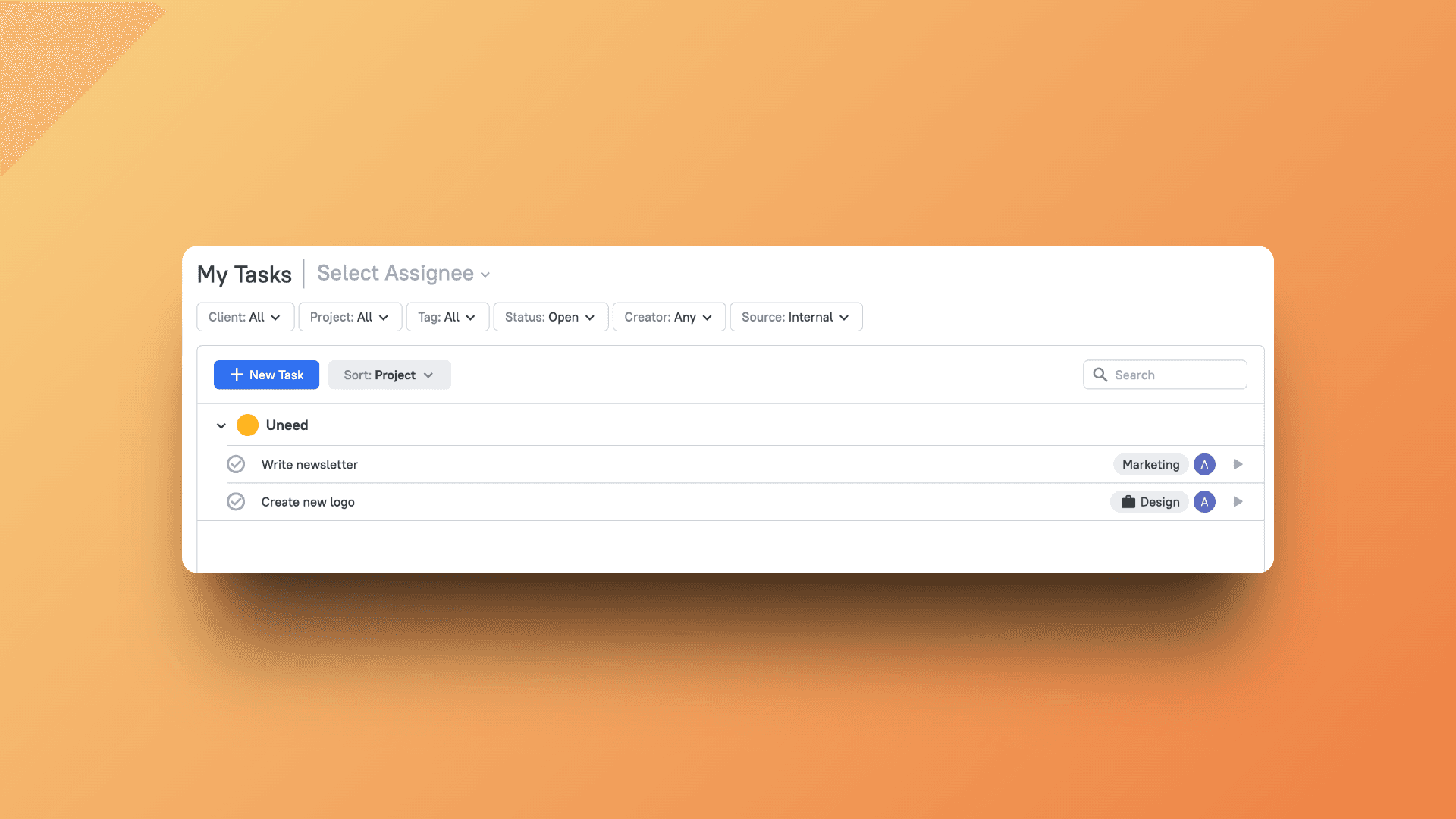
Task: Select the Marketing tag on Write newsletter
Action: [1150, 464]
